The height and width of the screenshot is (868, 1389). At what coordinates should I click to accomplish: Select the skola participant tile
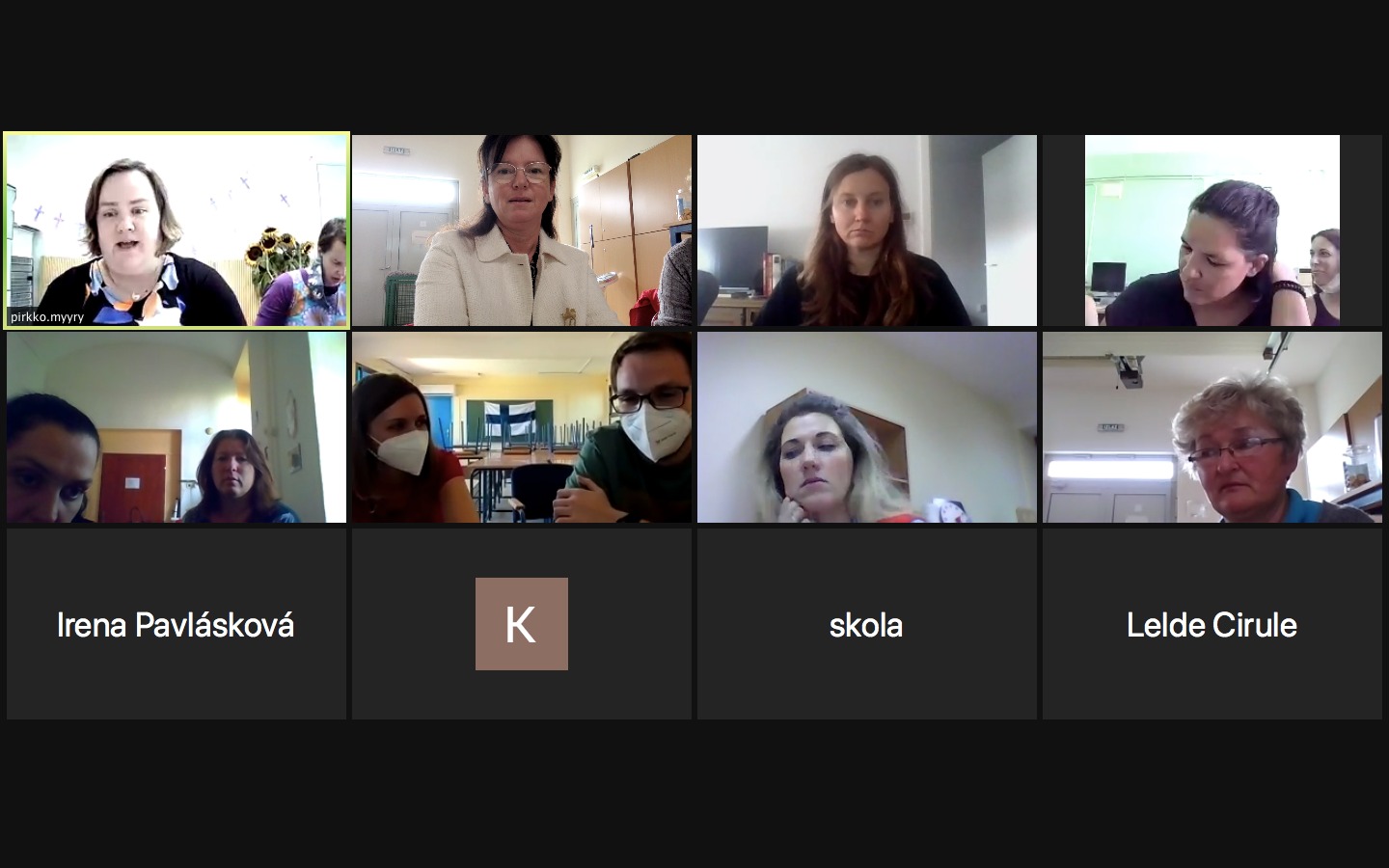[x=867, y=624]
